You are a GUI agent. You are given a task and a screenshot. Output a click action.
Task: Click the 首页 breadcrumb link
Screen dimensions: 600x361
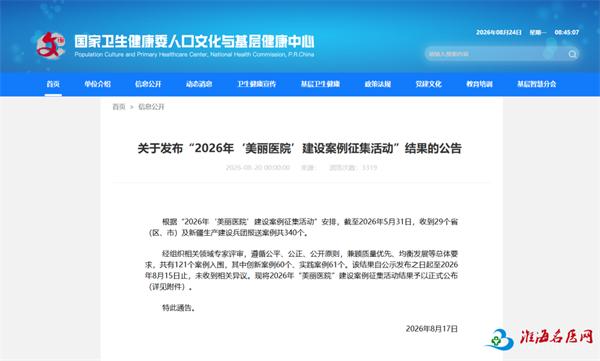119,107
